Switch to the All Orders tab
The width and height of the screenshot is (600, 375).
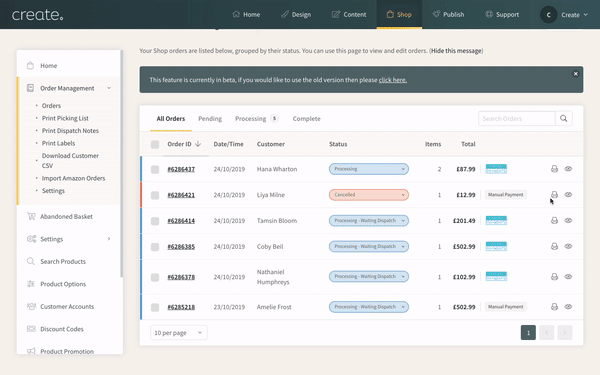(x=171, y=119)
